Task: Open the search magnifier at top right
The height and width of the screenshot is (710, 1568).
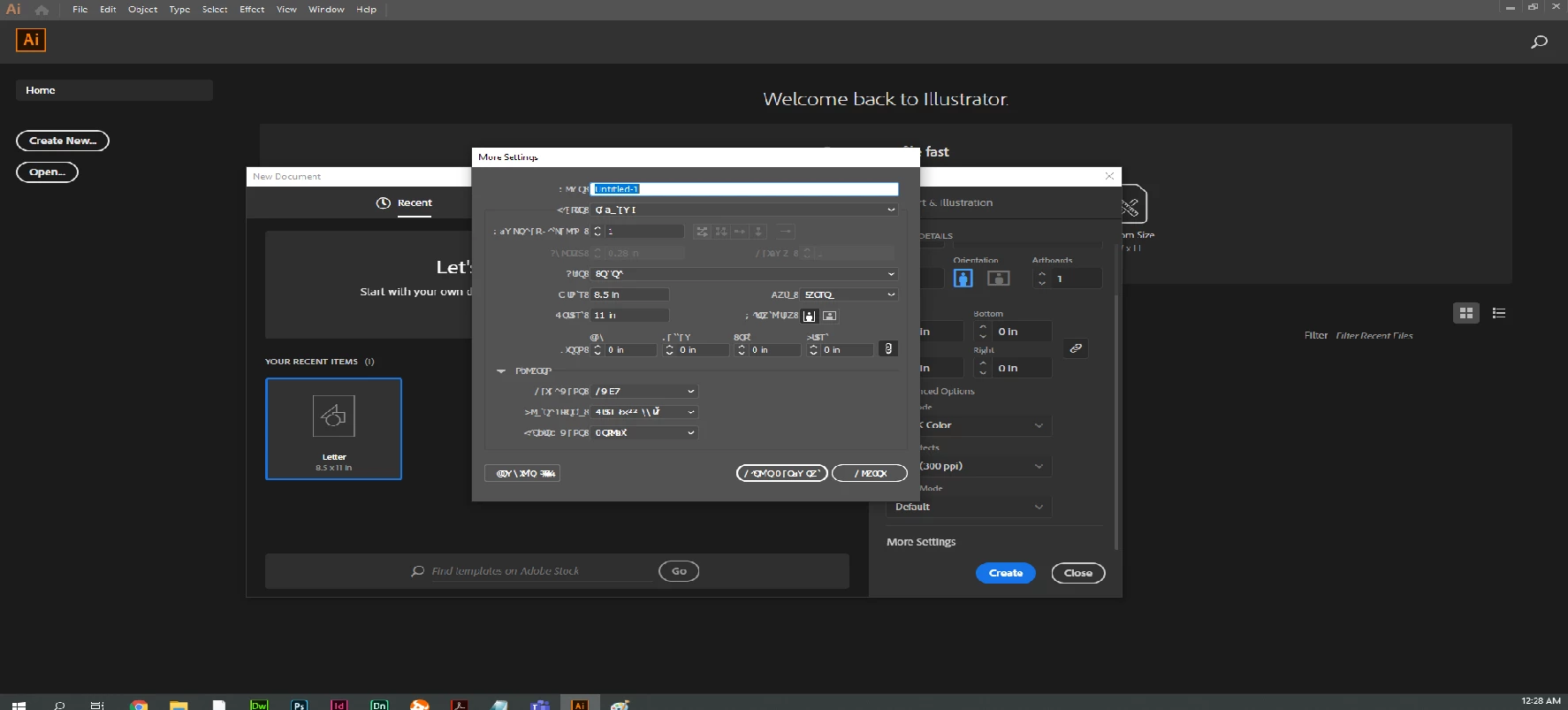Action: coord(1539,42)
